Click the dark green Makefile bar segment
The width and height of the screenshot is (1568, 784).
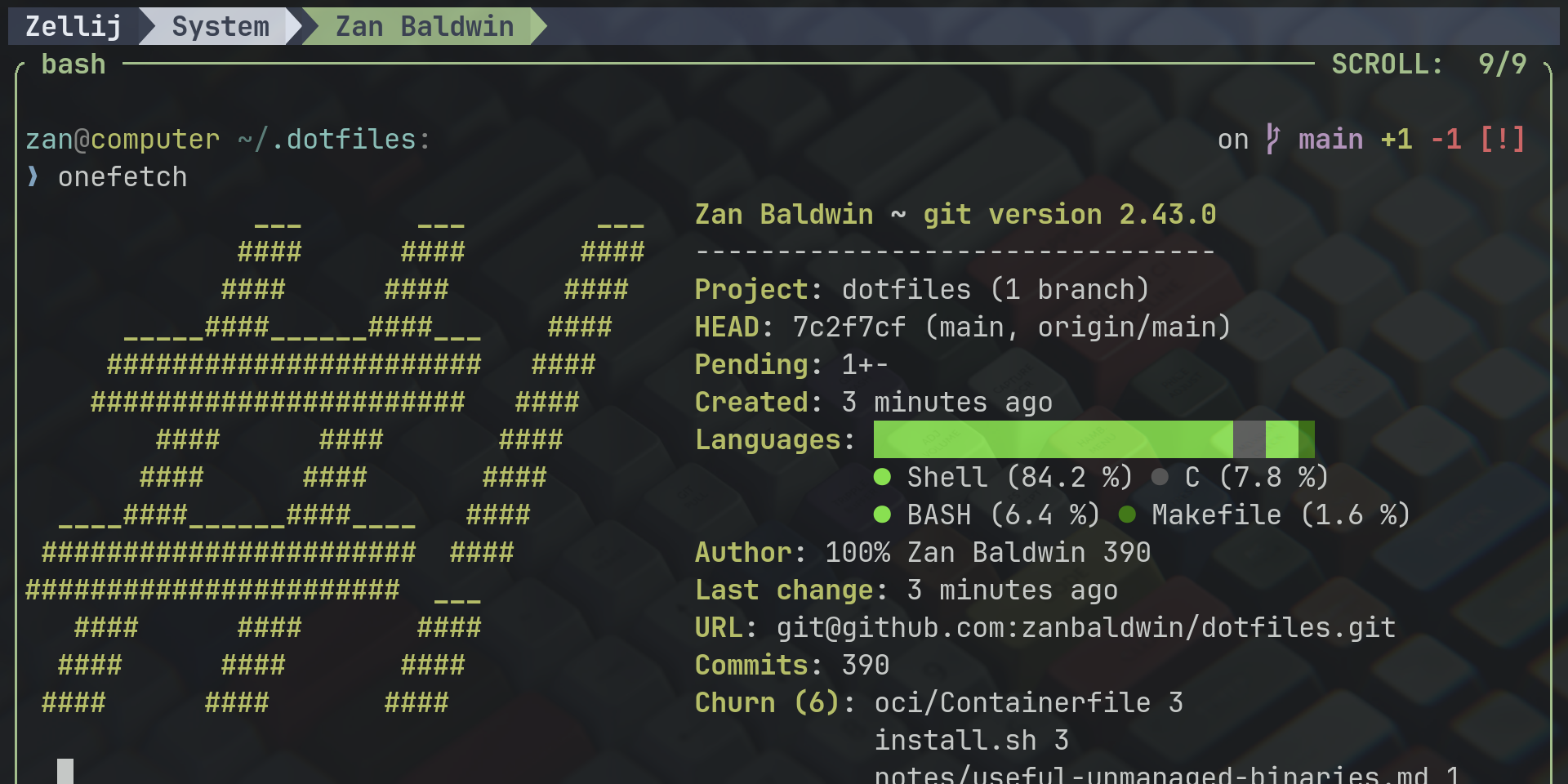point(1307,439)
